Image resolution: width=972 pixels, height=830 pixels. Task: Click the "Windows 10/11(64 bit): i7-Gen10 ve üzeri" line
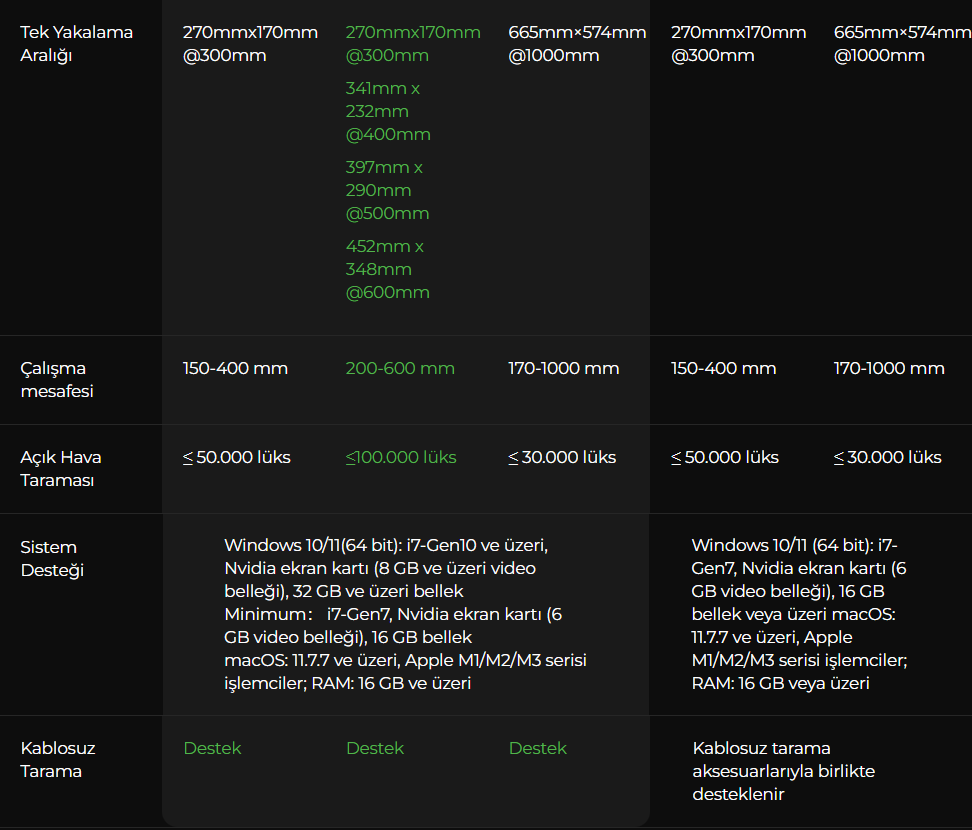[386, 545]
